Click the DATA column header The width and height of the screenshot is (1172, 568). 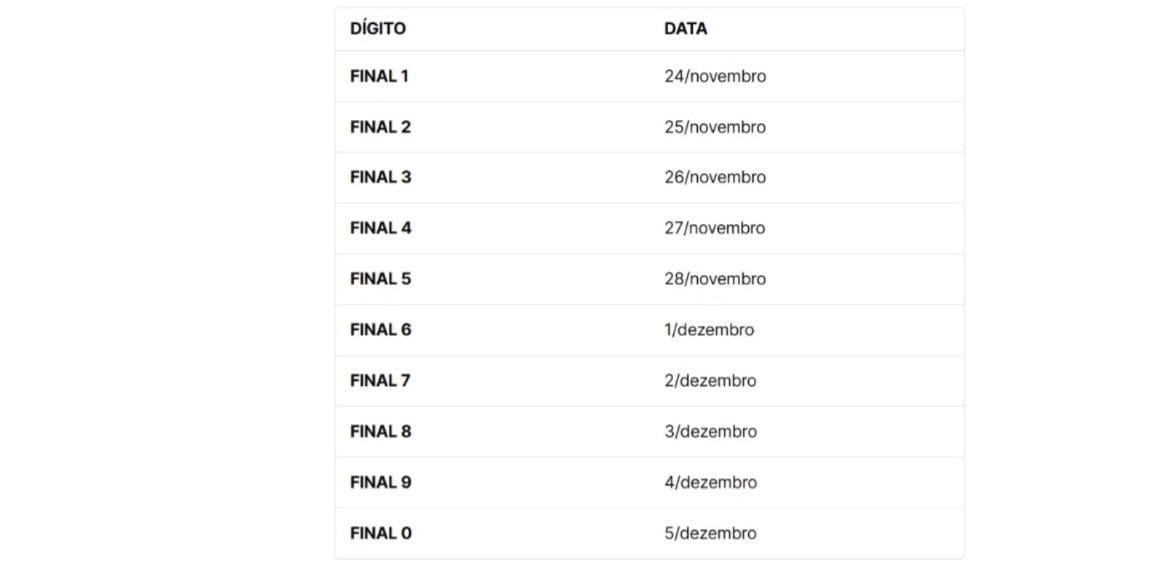(685, 29)
